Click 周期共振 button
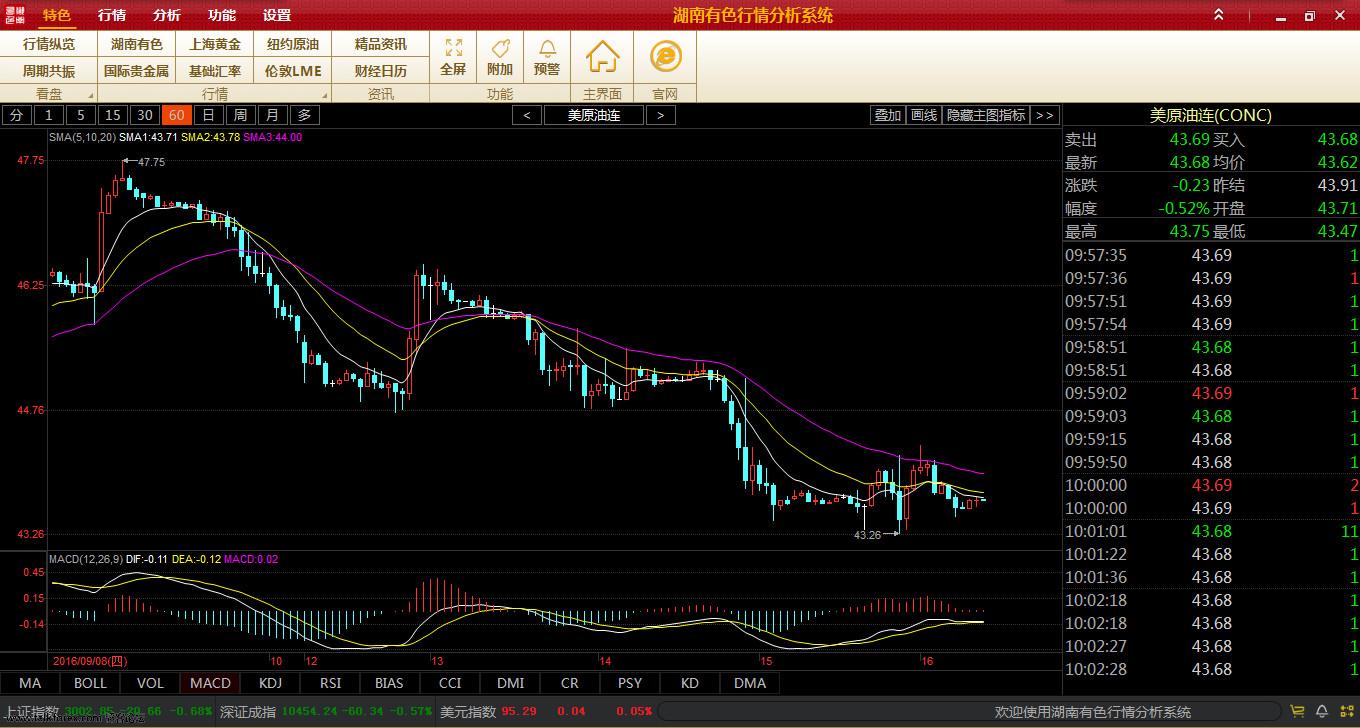1360x728 pixels. pyautogui.click(x=49, y=71)
